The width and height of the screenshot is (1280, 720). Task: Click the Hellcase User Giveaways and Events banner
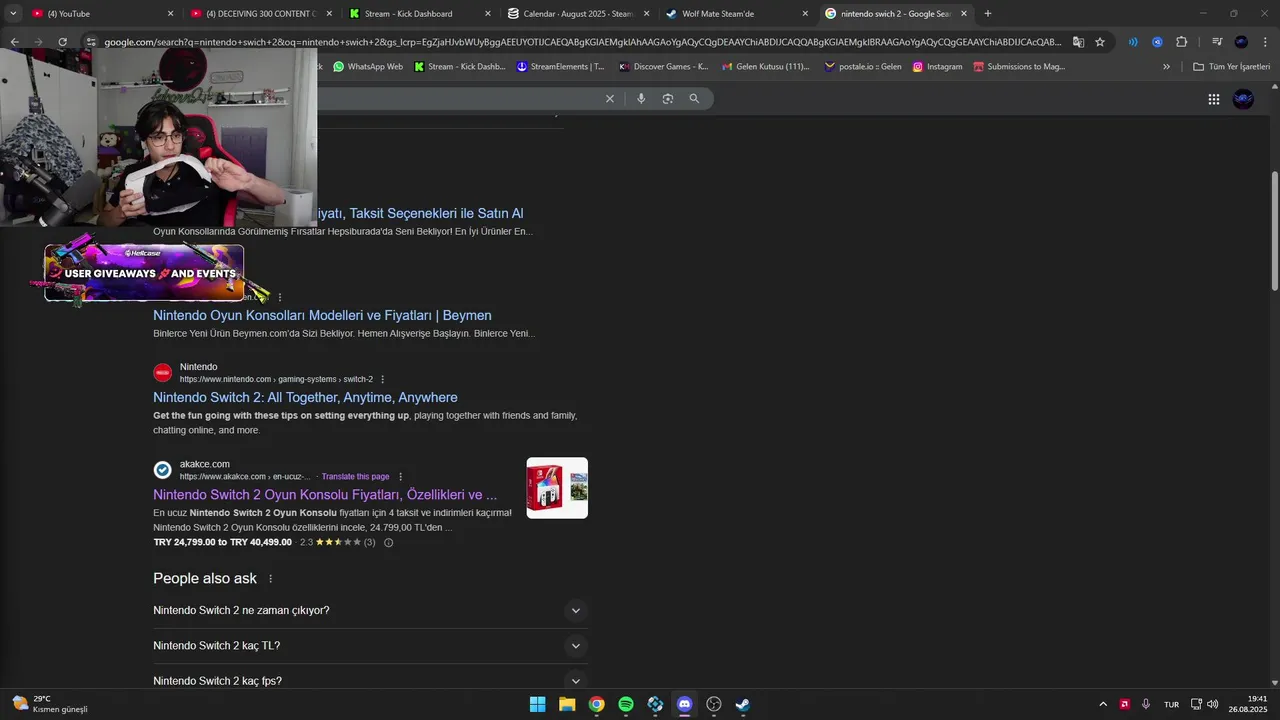click(x=144, y=273)
